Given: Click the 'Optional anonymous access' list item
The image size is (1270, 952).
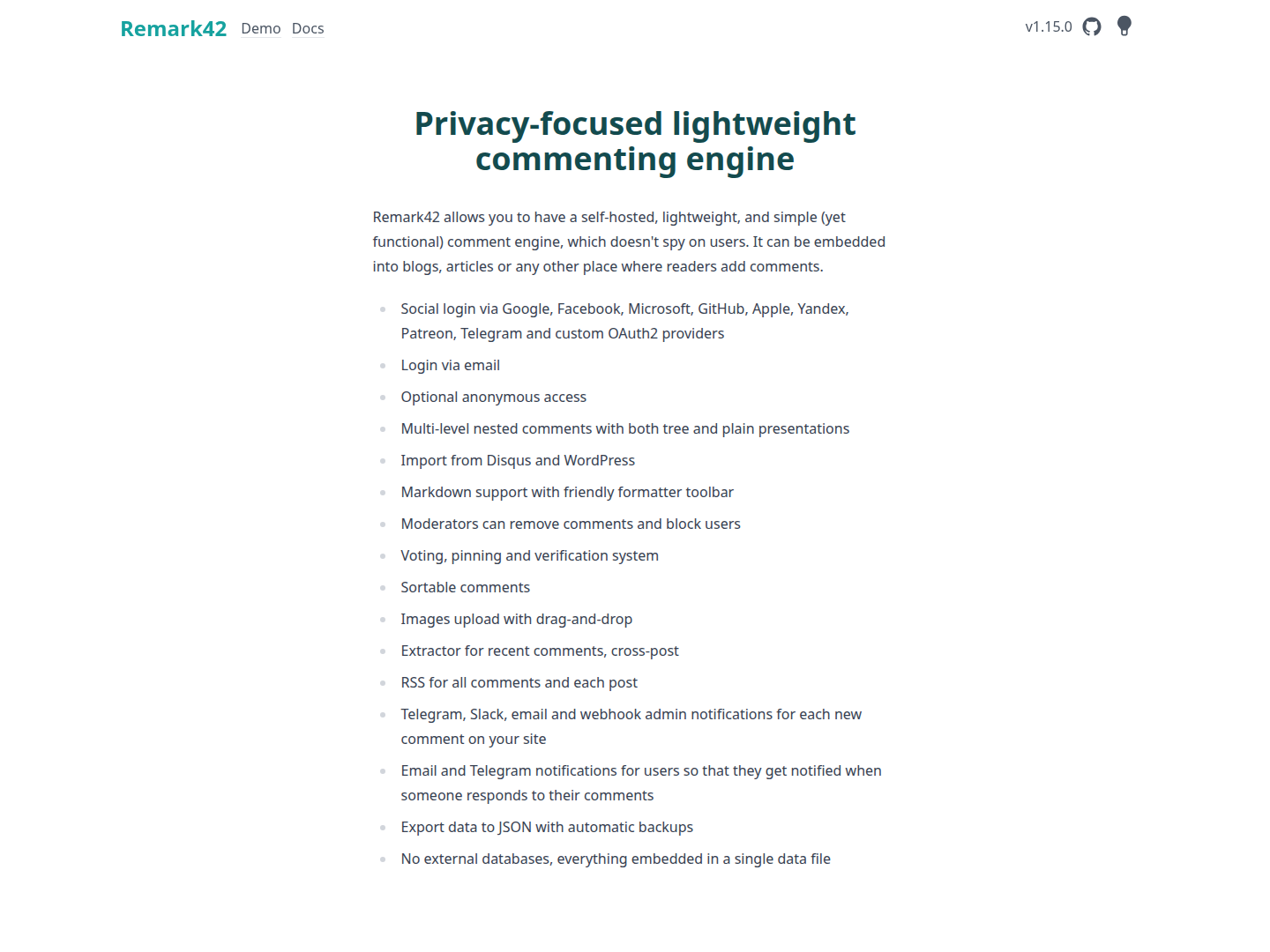Looking at the screenshot, I should coord(493,397).
